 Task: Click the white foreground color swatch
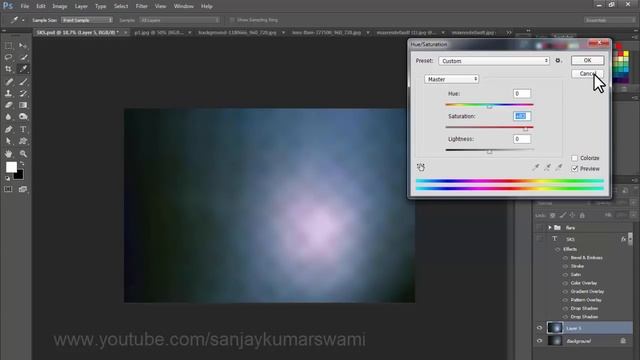[x=11, y=167]
